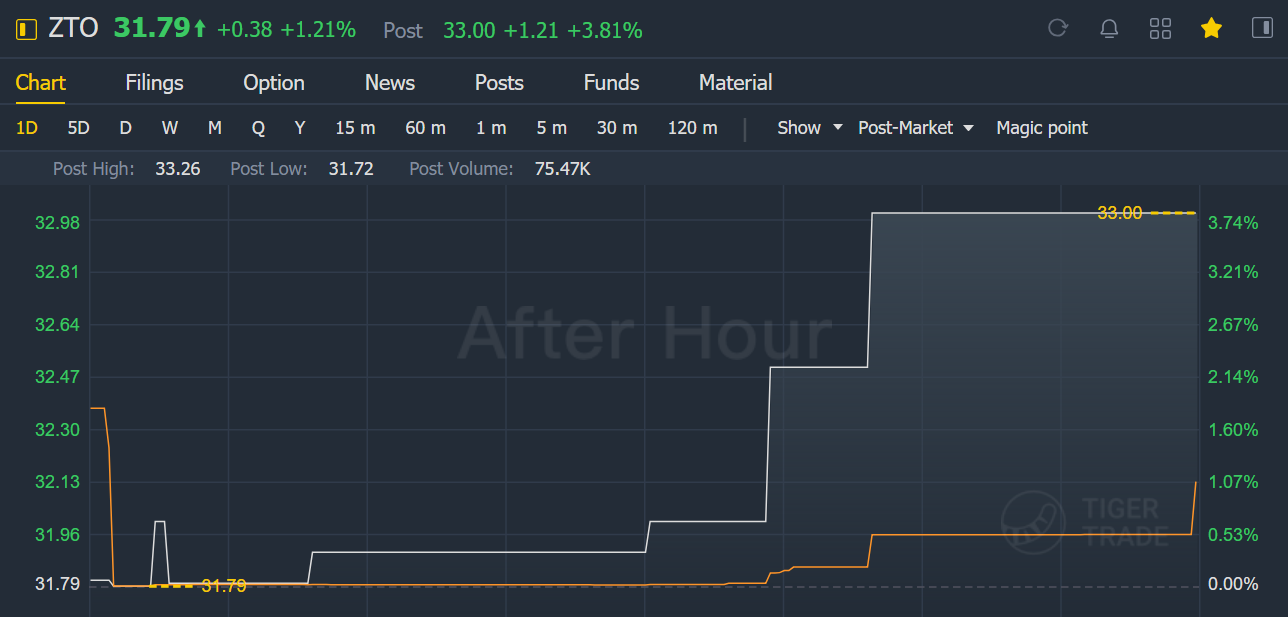Screen dimensions: 1288x617
Task: Click the +3.81% post change text
Action: [605, 31]
